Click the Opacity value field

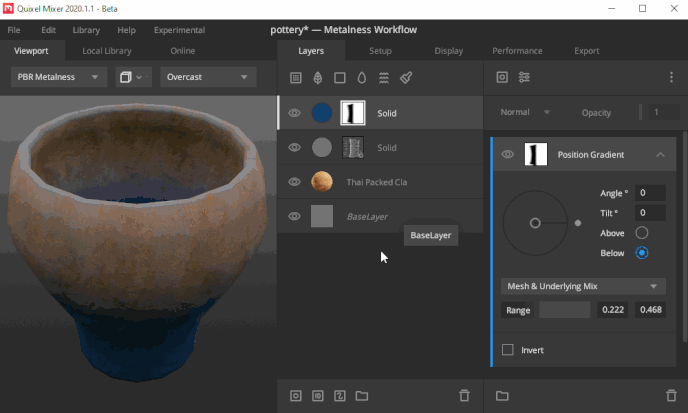point(664,112)
